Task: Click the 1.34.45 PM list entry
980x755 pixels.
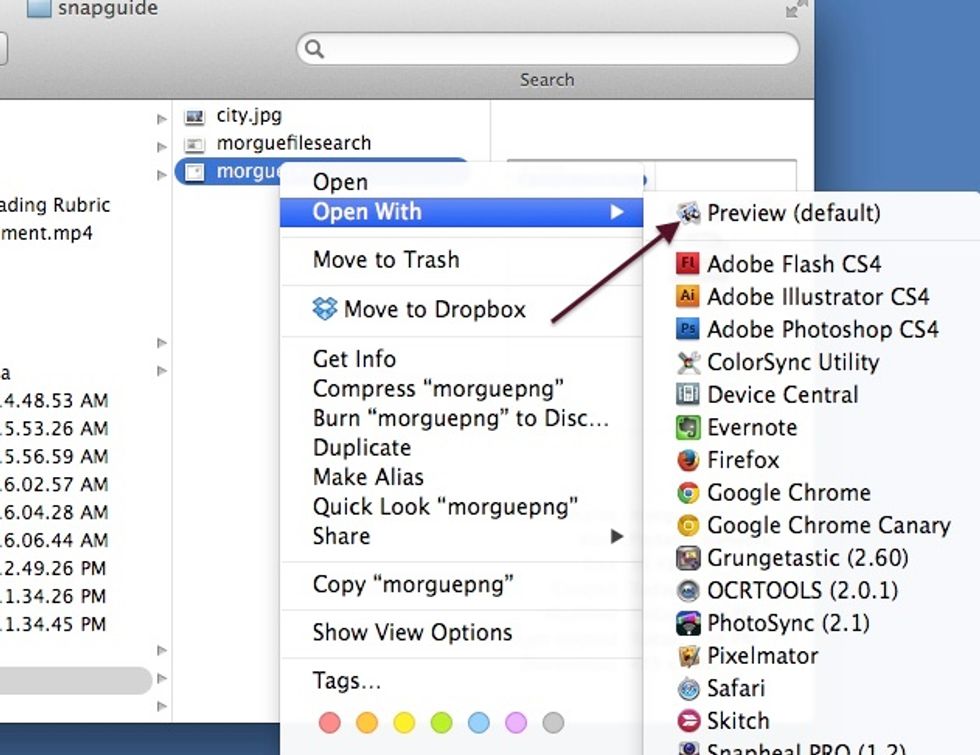Action: [x=53, y=624]
